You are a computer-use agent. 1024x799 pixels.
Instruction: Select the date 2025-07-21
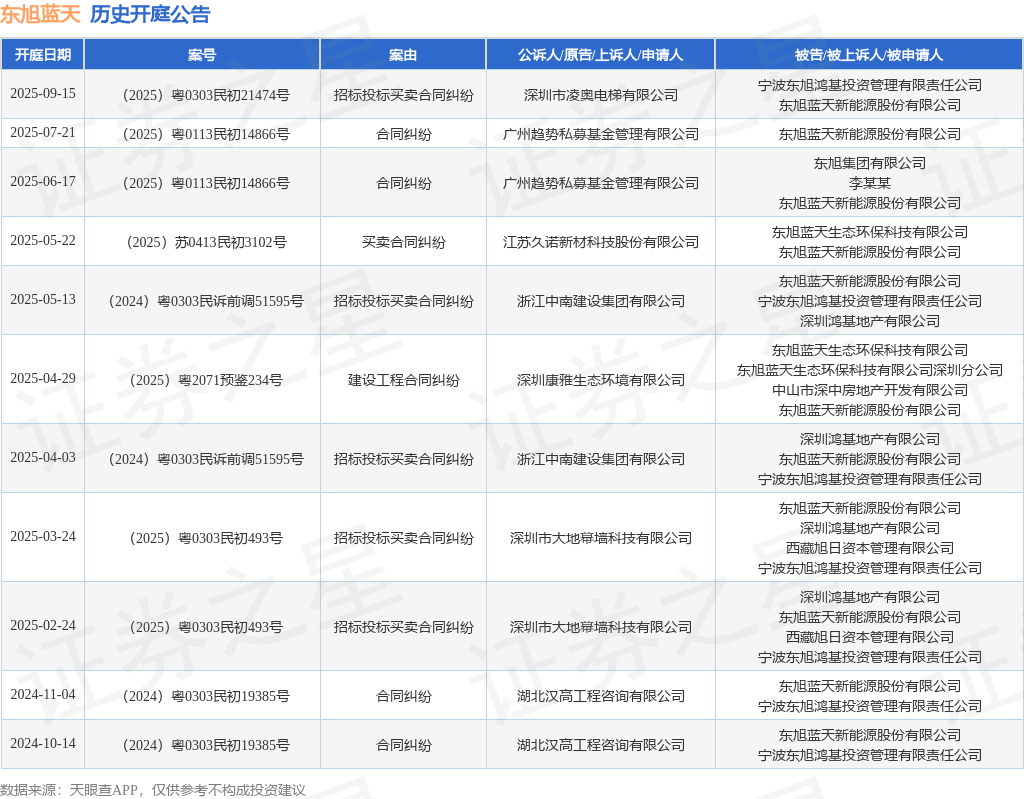tap(43, 133)
